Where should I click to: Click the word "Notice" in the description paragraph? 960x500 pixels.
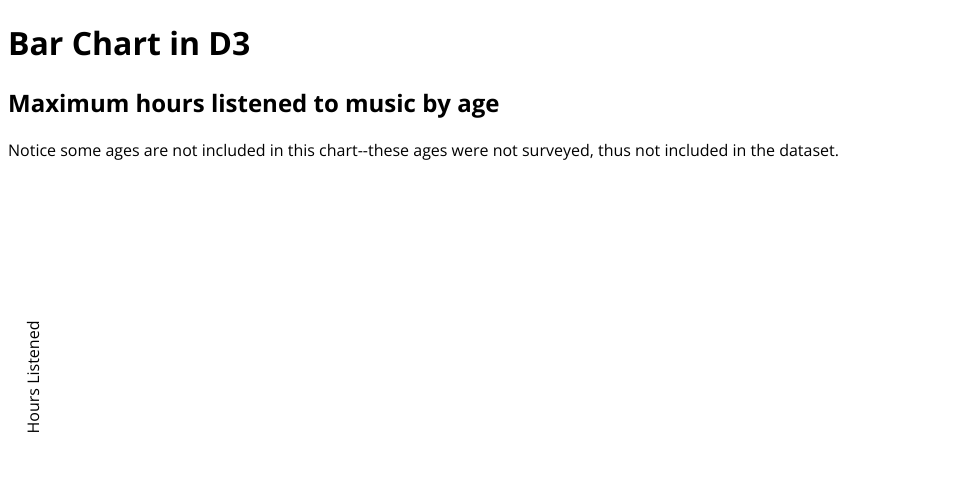(32, 151)
